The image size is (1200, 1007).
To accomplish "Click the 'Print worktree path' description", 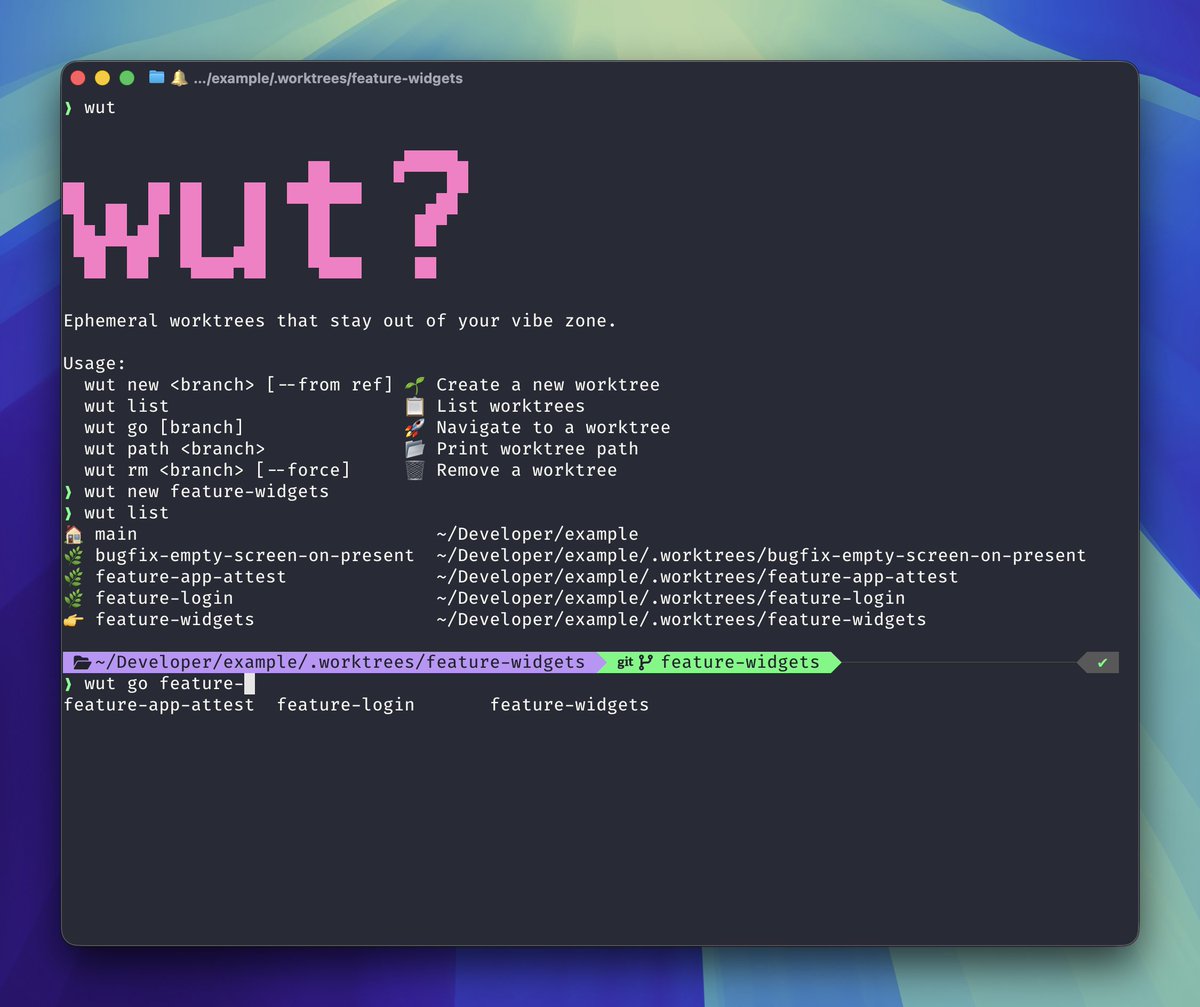I will tap(537, 449).
